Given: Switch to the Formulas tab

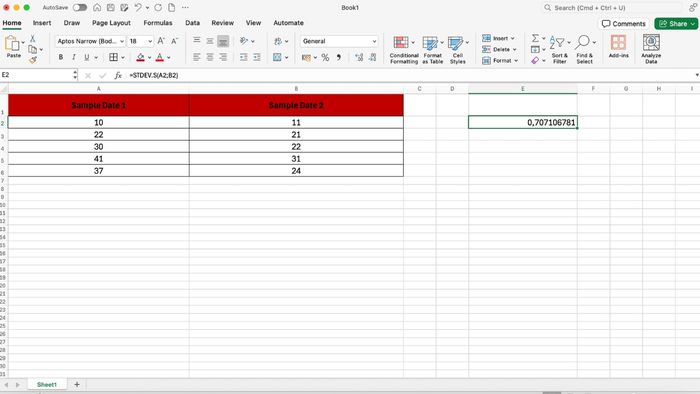Looking at the screenshot, I should [x=158, y=23].
